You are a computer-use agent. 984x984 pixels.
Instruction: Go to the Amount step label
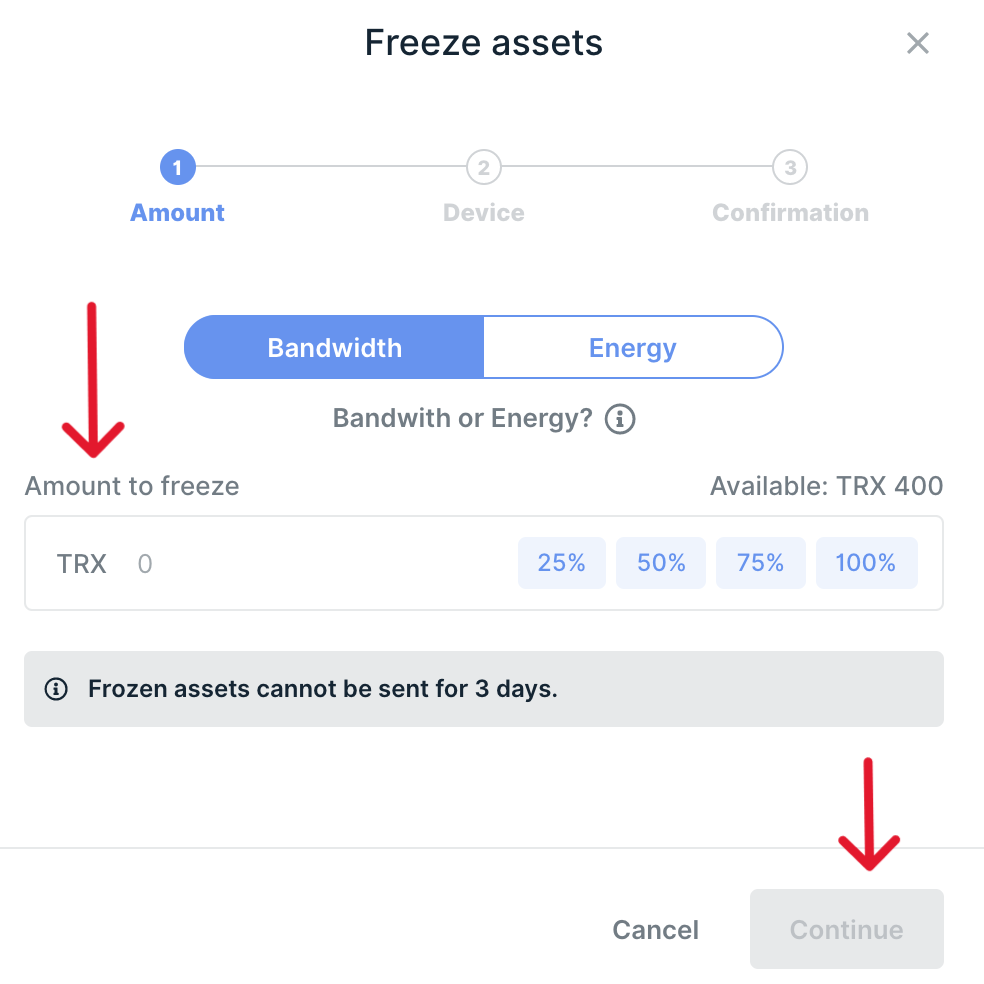(x=178, y=213)
